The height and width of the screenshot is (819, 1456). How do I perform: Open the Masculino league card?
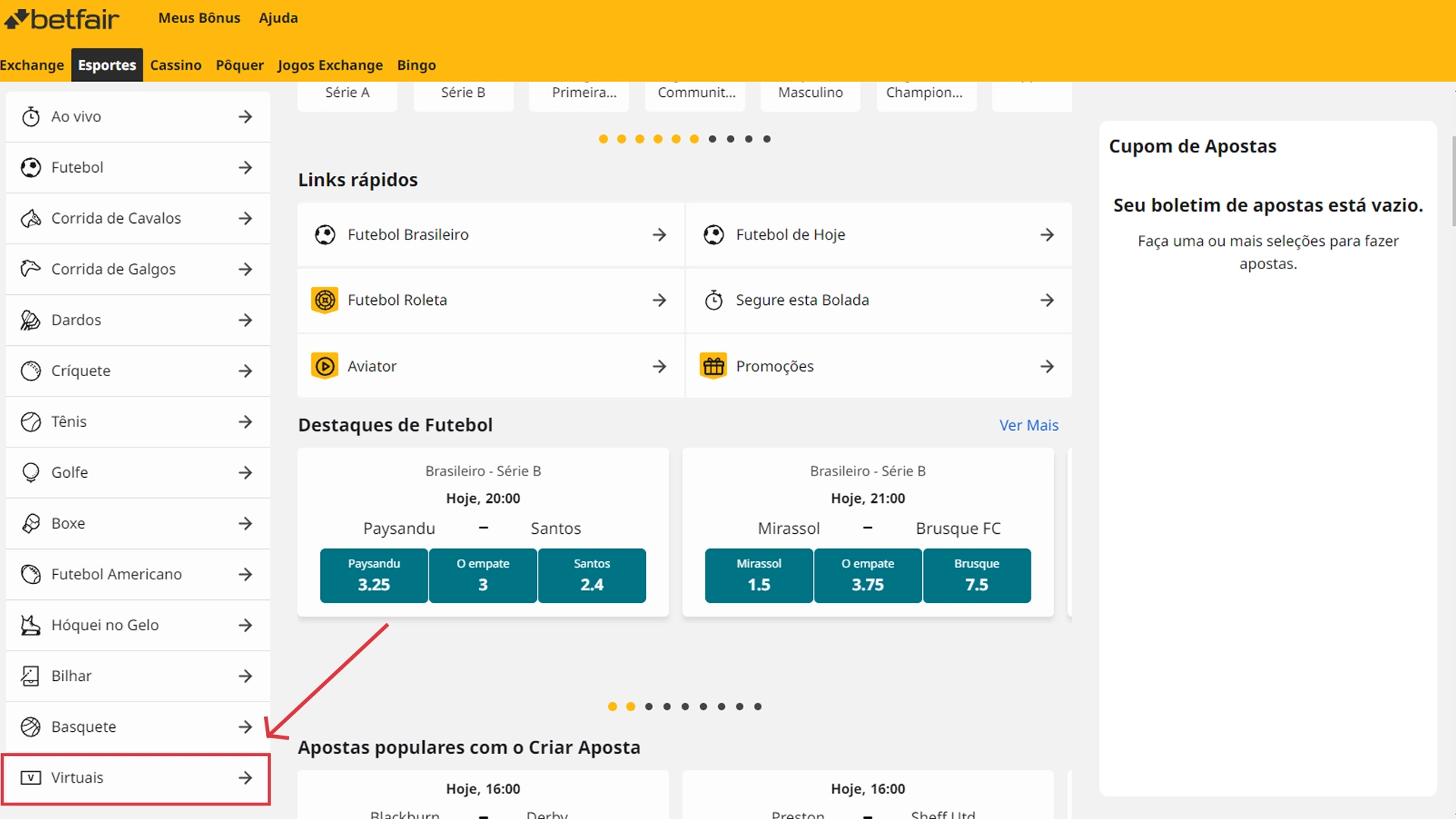811,96
